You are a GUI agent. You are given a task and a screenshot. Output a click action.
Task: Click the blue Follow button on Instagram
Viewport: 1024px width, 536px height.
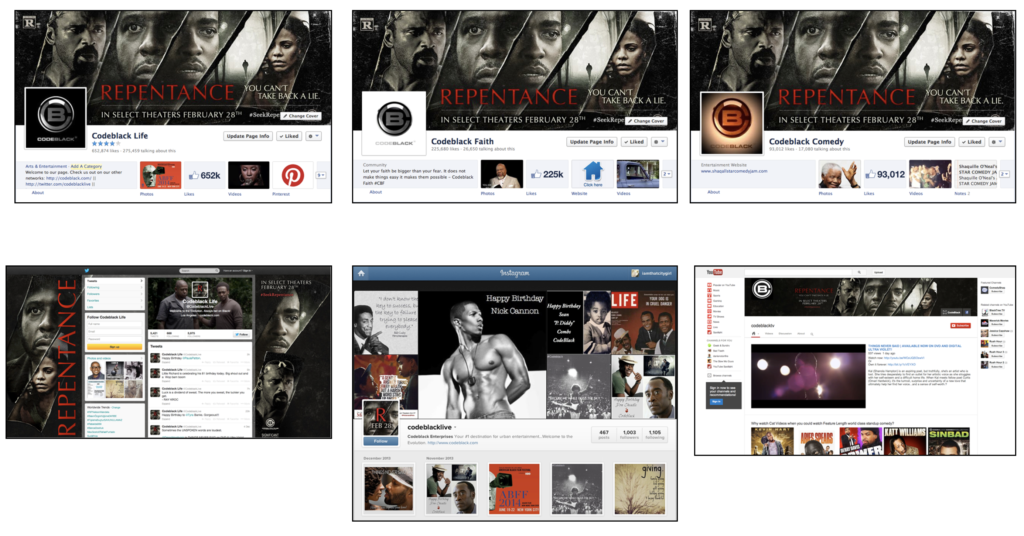click(380, 441)
